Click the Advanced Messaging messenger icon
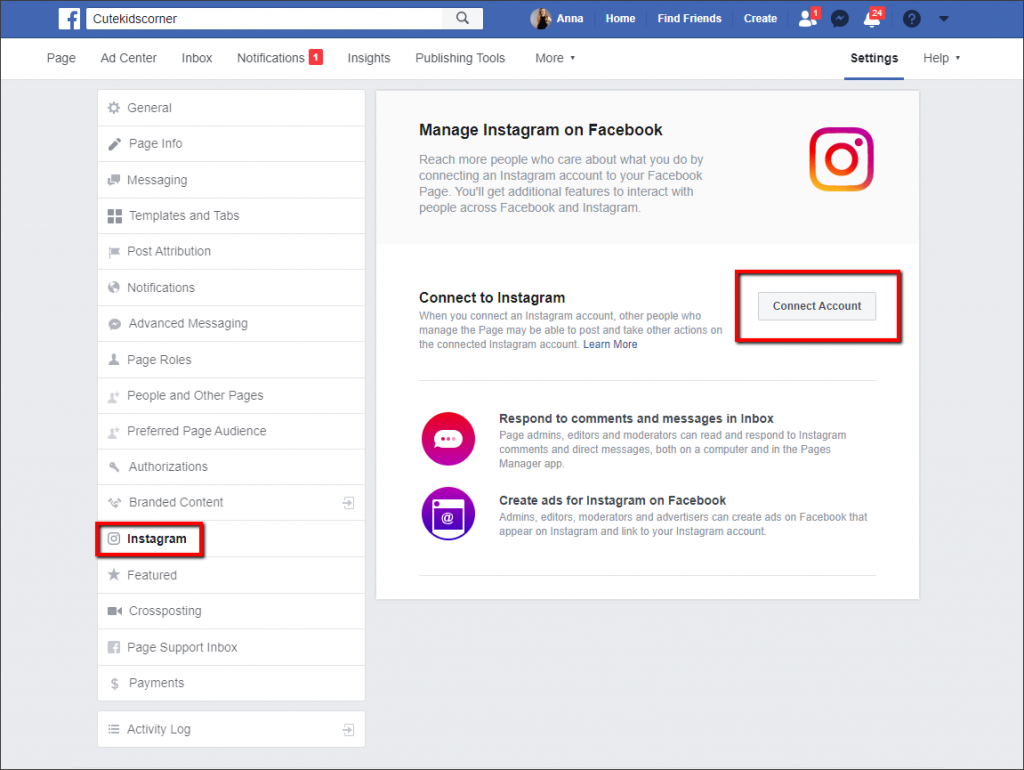Image resolution: width=1024 pixels, height=770 pixels. click(114, 324)
